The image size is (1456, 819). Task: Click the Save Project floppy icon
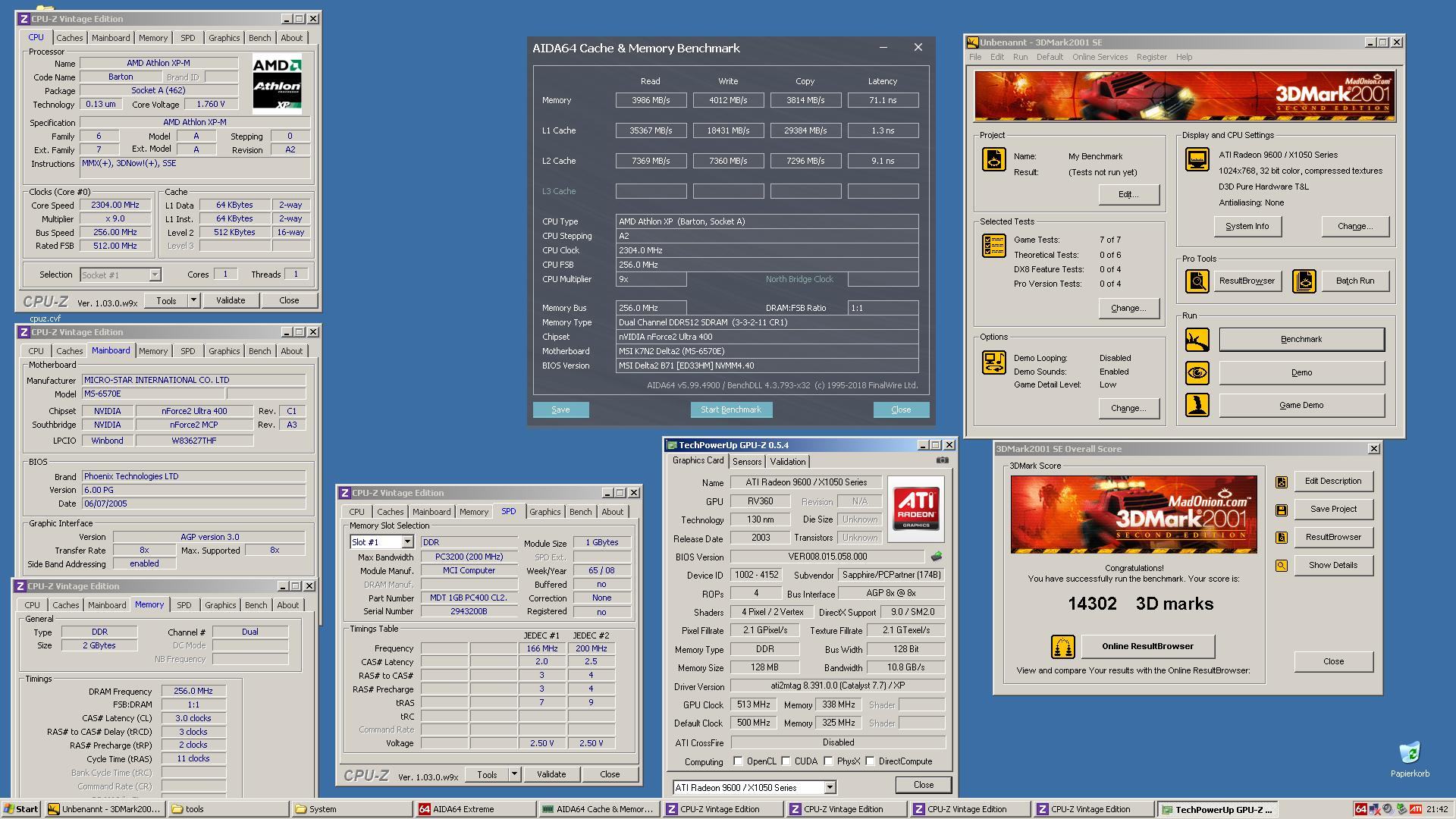pyautogui.click(x=1282, y=510)
